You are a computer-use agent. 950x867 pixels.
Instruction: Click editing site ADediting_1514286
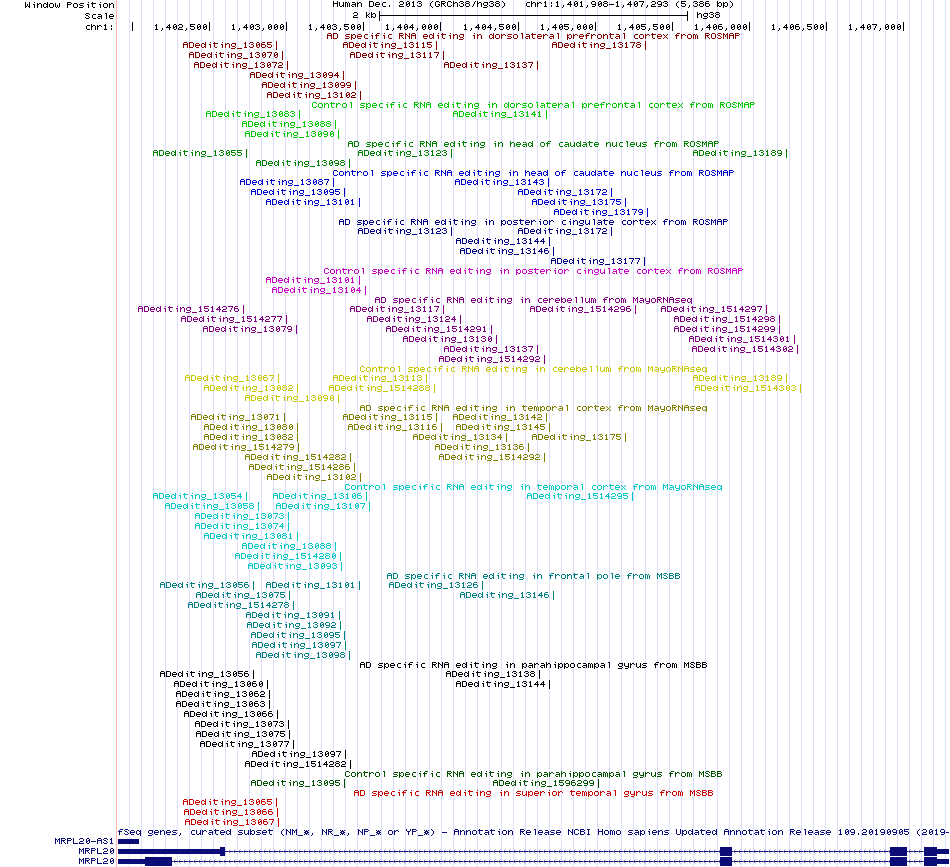click(302, 468)
